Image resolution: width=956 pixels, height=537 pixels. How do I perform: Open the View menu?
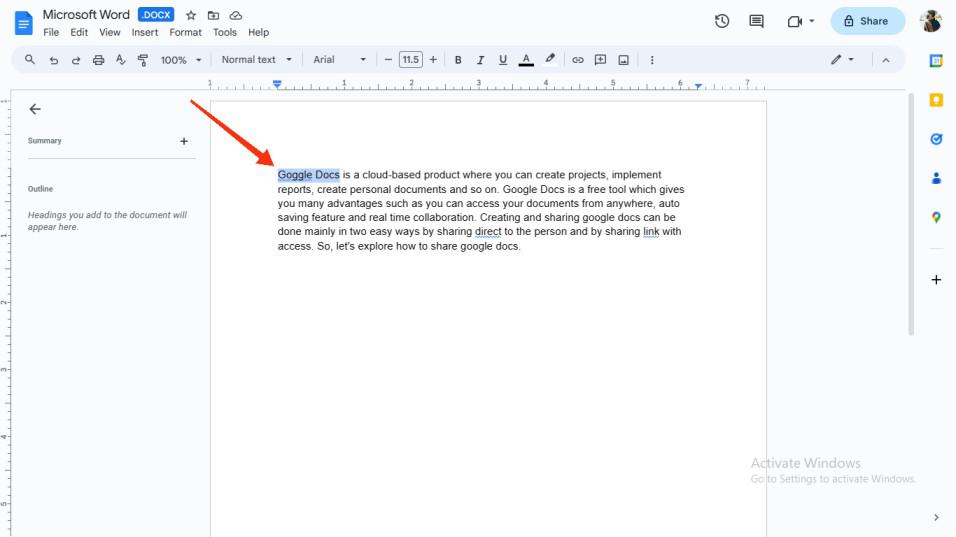(x=110, y=32)
